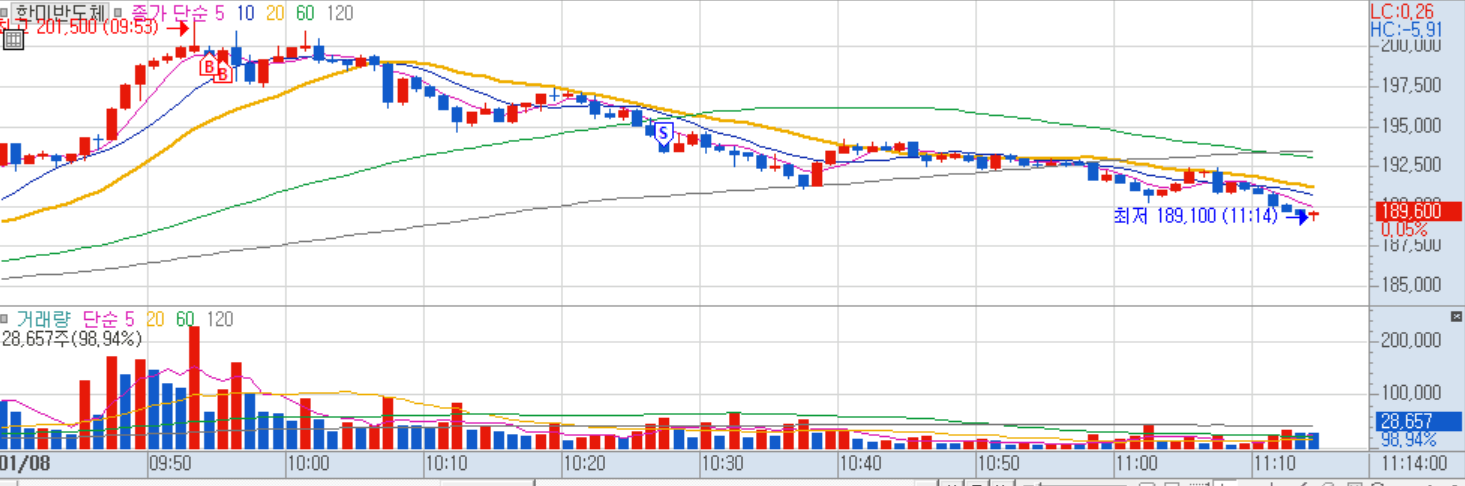Select the green 60 price moving average label

point(305,12)
